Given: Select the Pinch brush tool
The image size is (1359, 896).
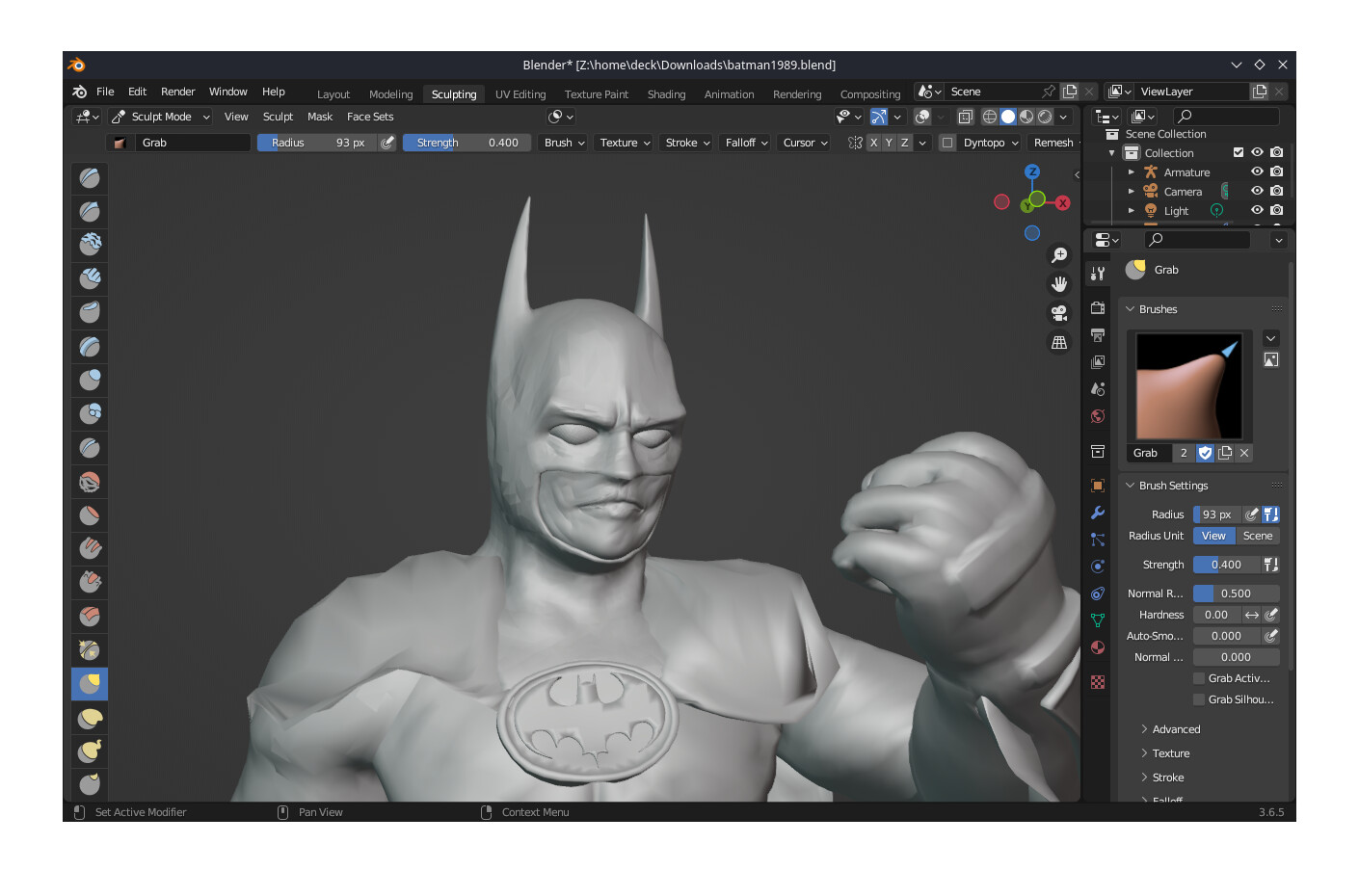Looking at the screenshot, I should click(x=90, y=649).
